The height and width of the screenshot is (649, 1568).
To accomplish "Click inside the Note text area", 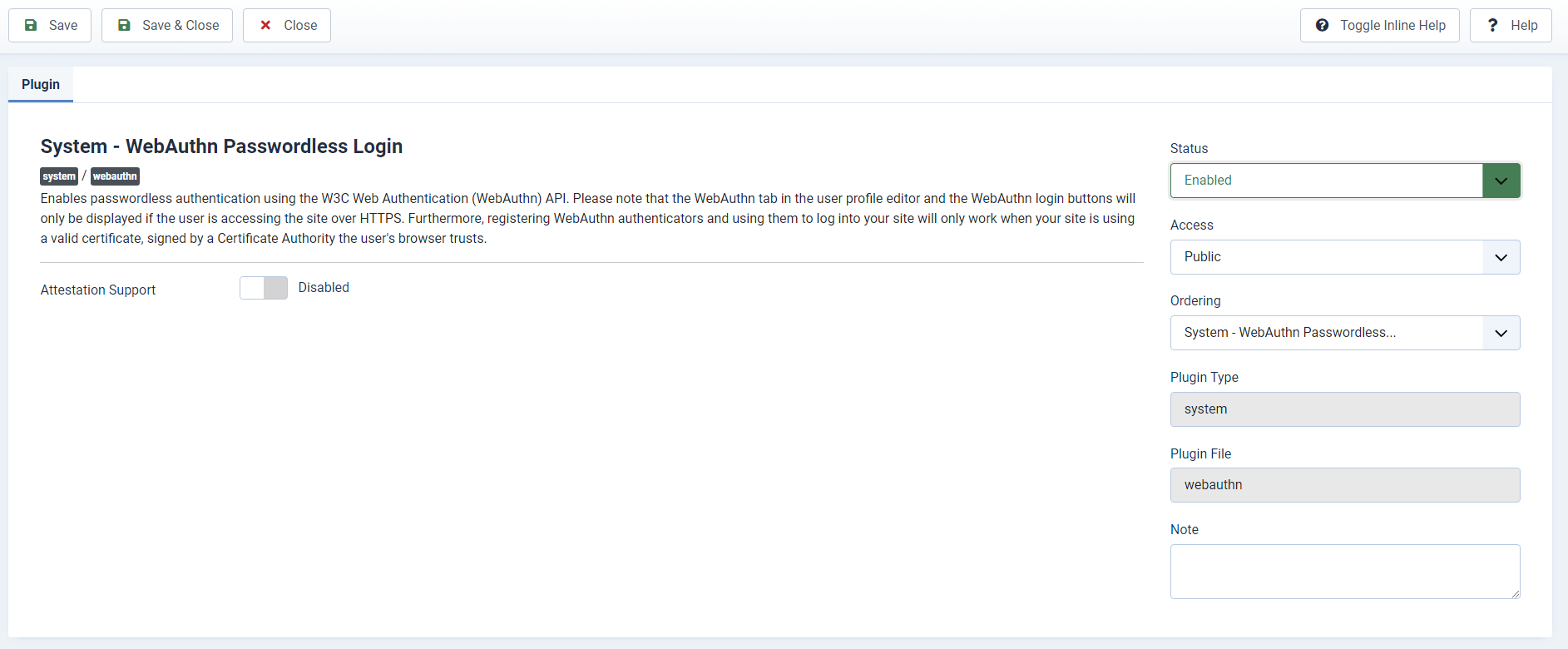I will pos(1345,572).
